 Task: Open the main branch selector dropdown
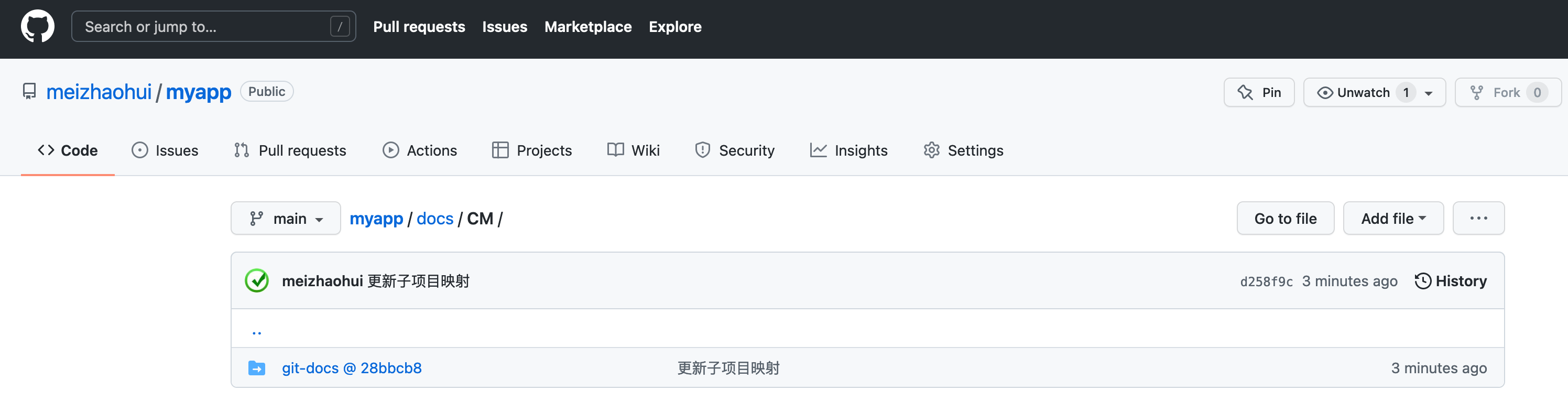click(x=286, y=218)
